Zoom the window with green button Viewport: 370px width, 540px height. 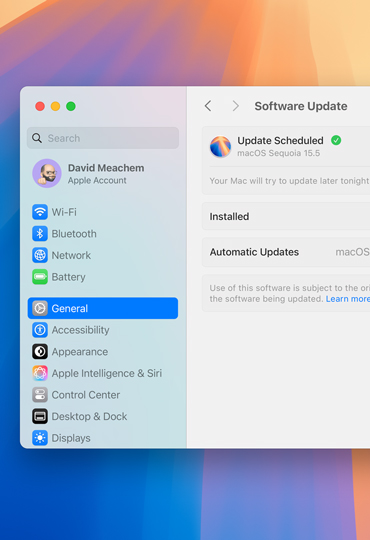tap(71, 106)
